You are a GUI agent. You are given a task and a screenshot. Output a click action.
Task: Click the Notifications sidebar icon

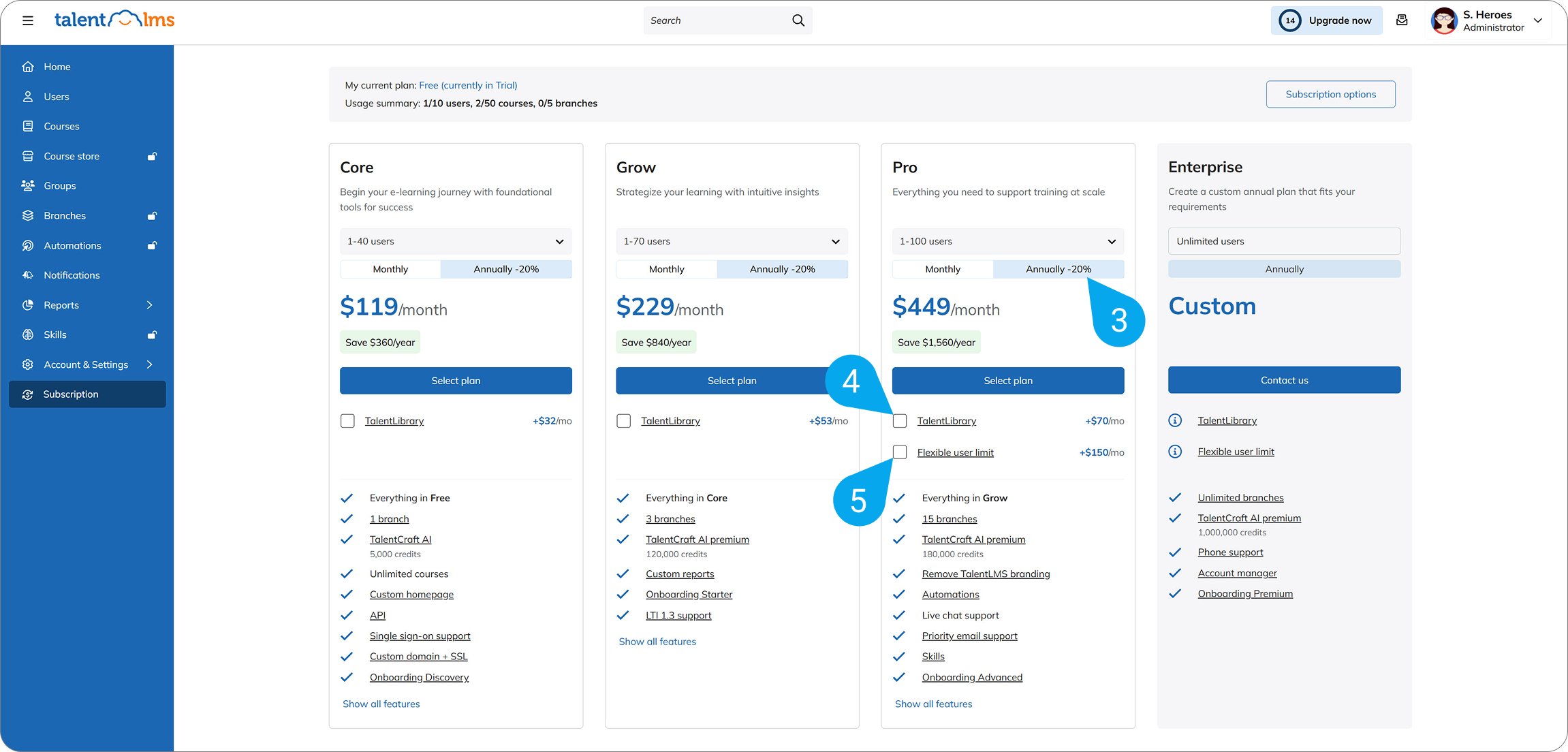point(28,275)
